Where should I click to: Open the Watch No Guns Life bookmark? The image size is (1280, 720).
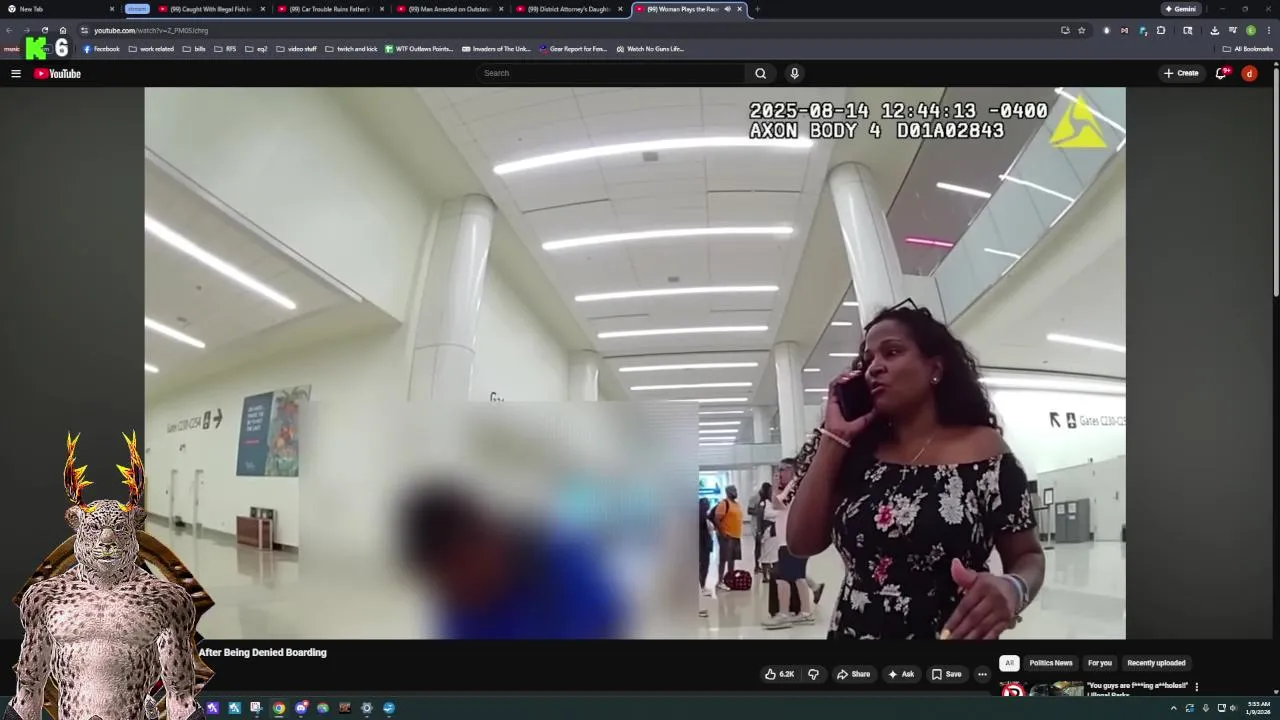pos(650,48)
